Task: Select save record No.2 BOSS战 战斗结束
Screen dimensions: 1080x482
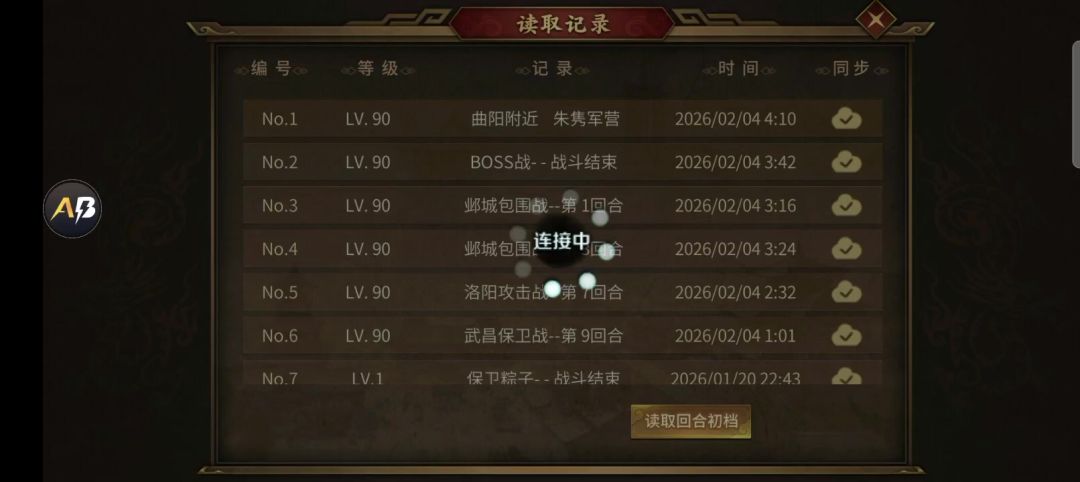Action: (562, 162)
